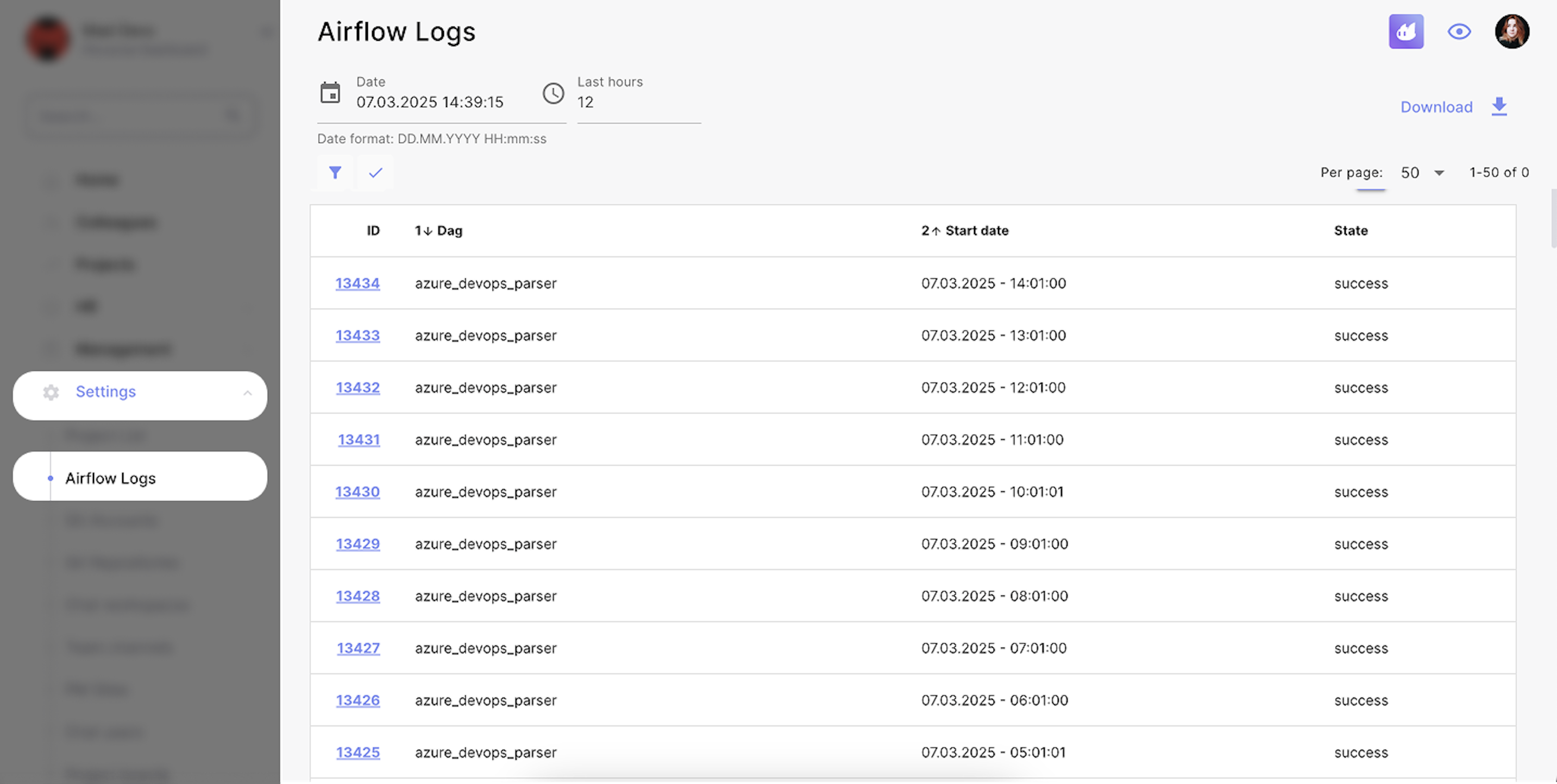Open log entry 13431
This screenshot has height=784, width=1557.
coord(359,440)
